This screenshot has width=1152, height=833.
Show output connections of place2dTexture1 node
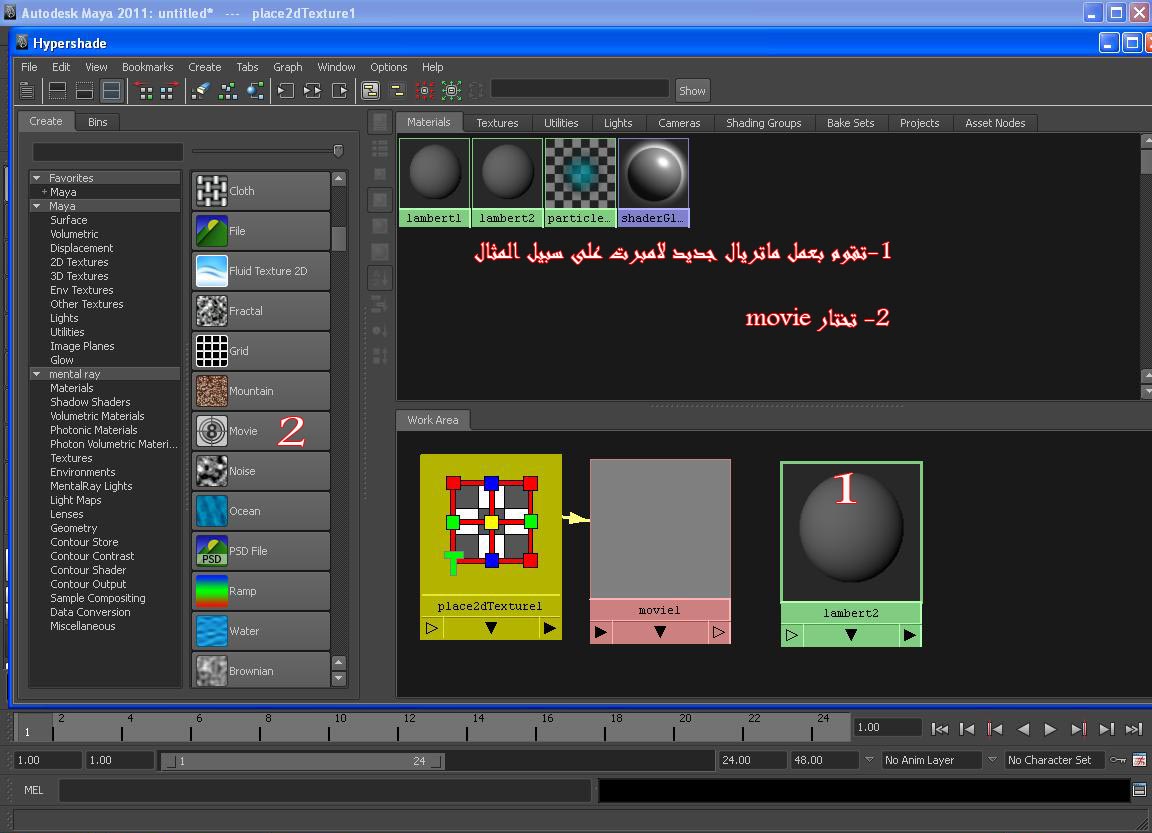(x=550, y=628)
